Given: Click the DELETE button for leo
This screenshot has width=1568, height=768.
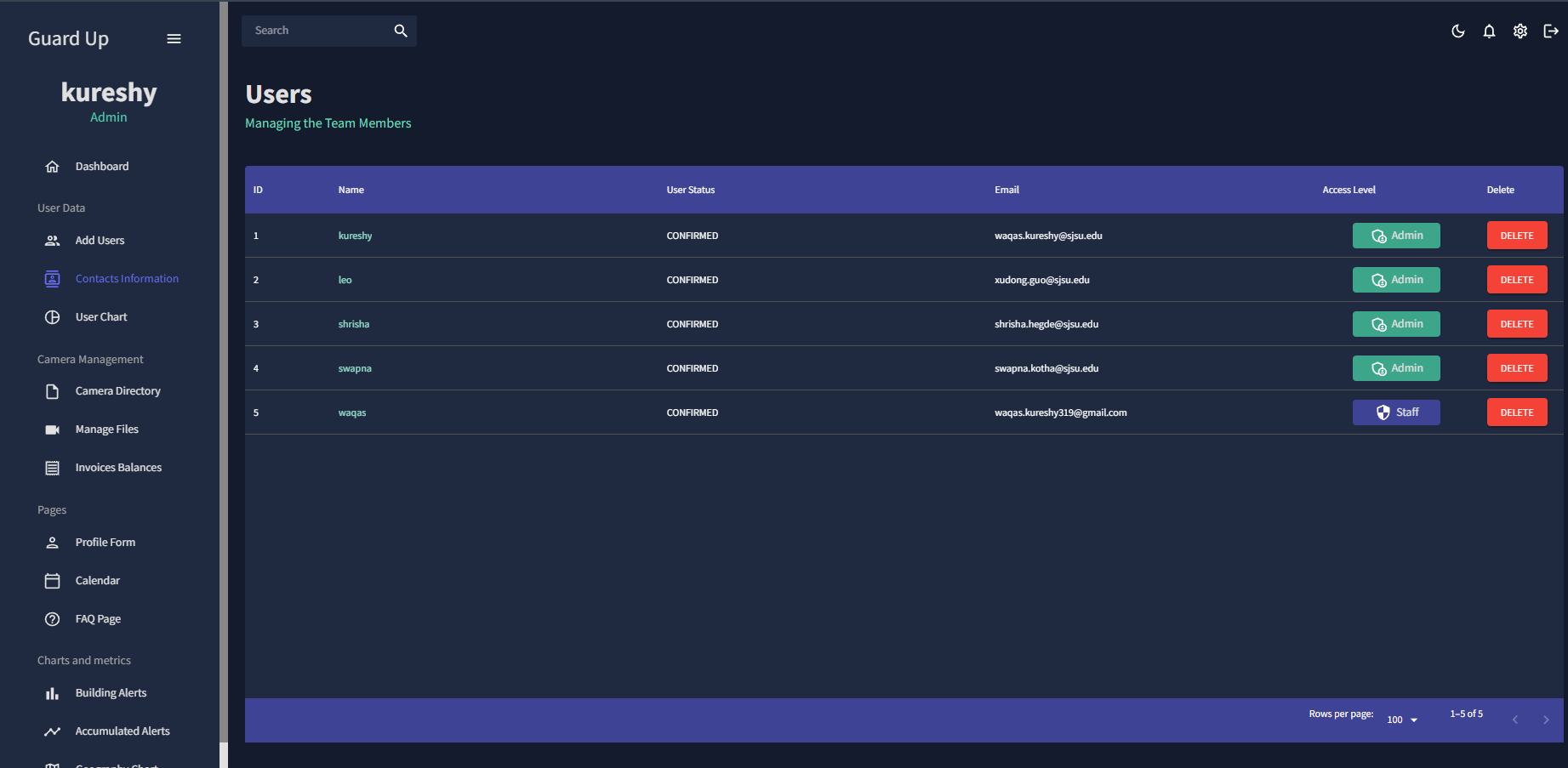Looking at the screenshot, I should 1517,279.
